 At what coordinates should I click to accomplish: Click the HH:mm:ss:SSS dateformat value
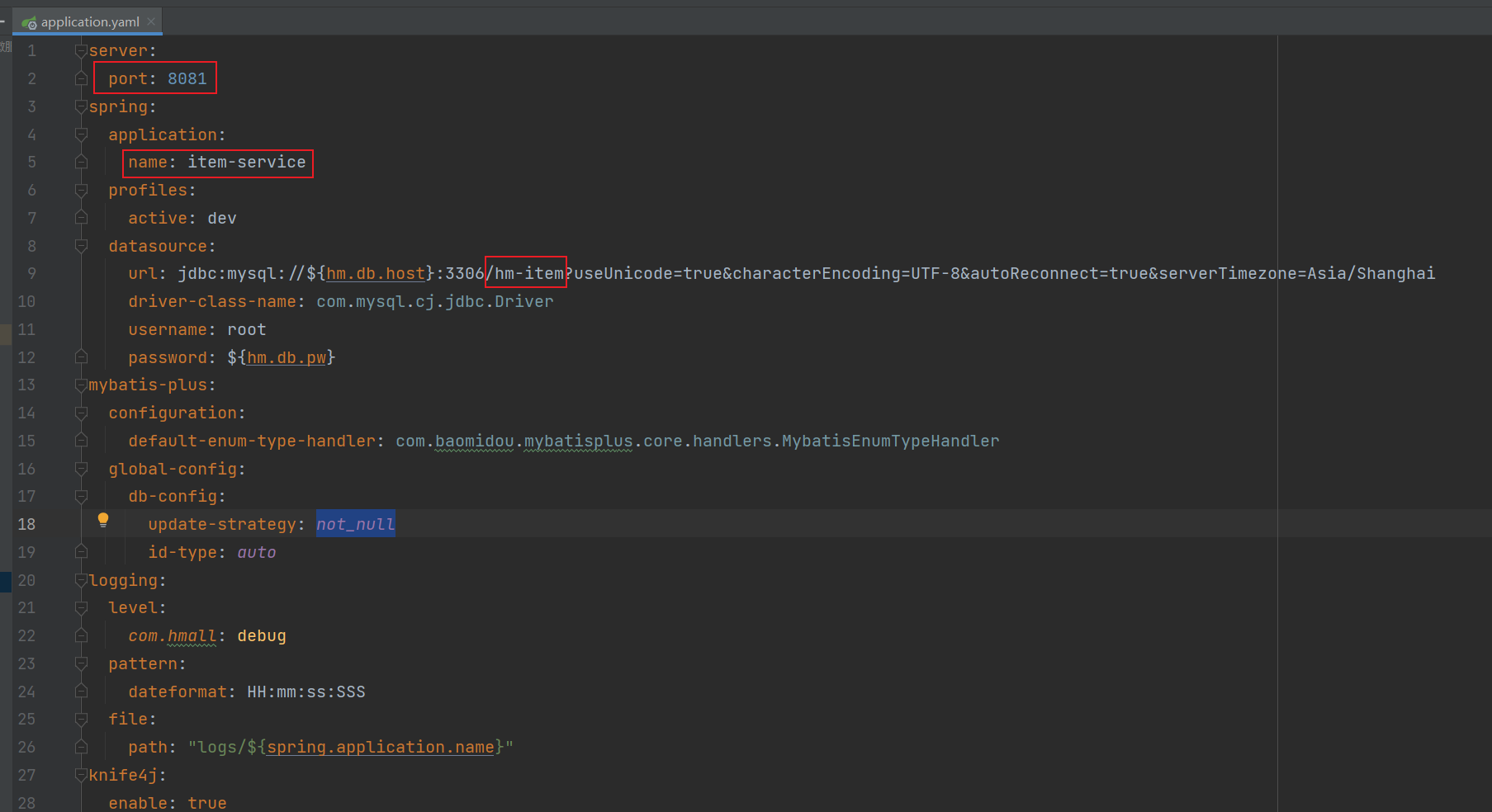[x=306, y=692]
